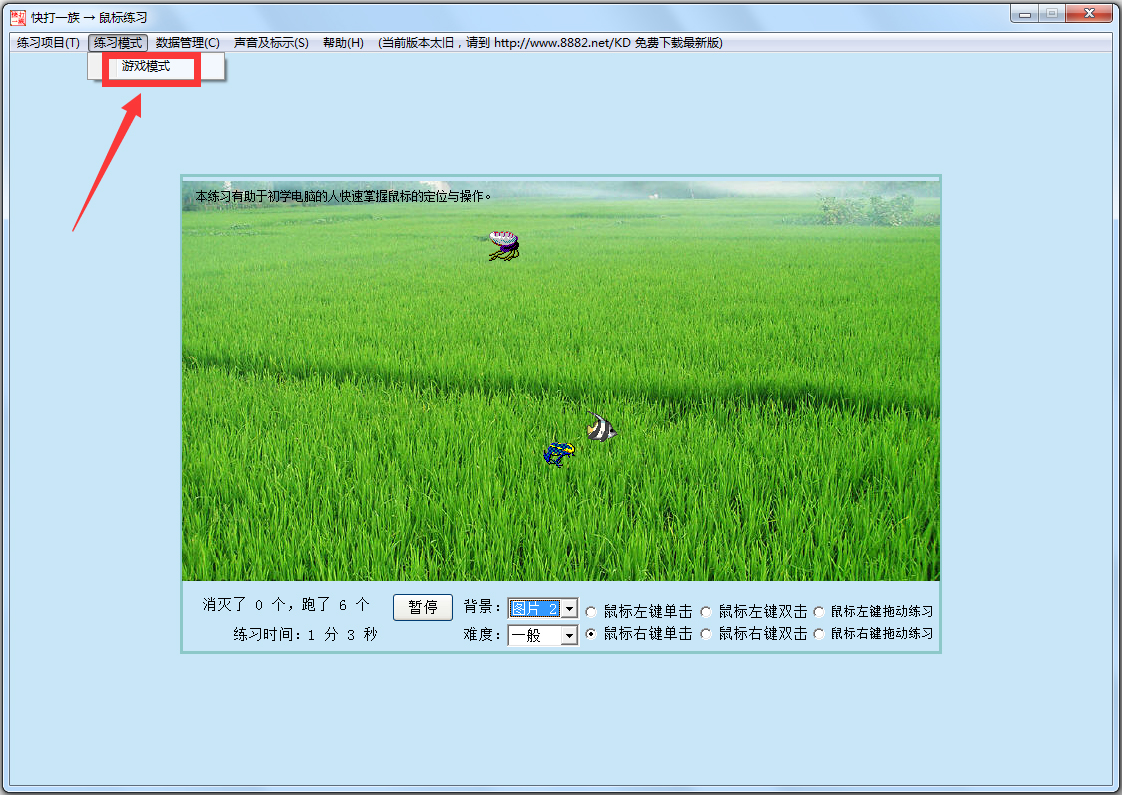
Task: Click the insect sprite near the top
Action: 503,241
